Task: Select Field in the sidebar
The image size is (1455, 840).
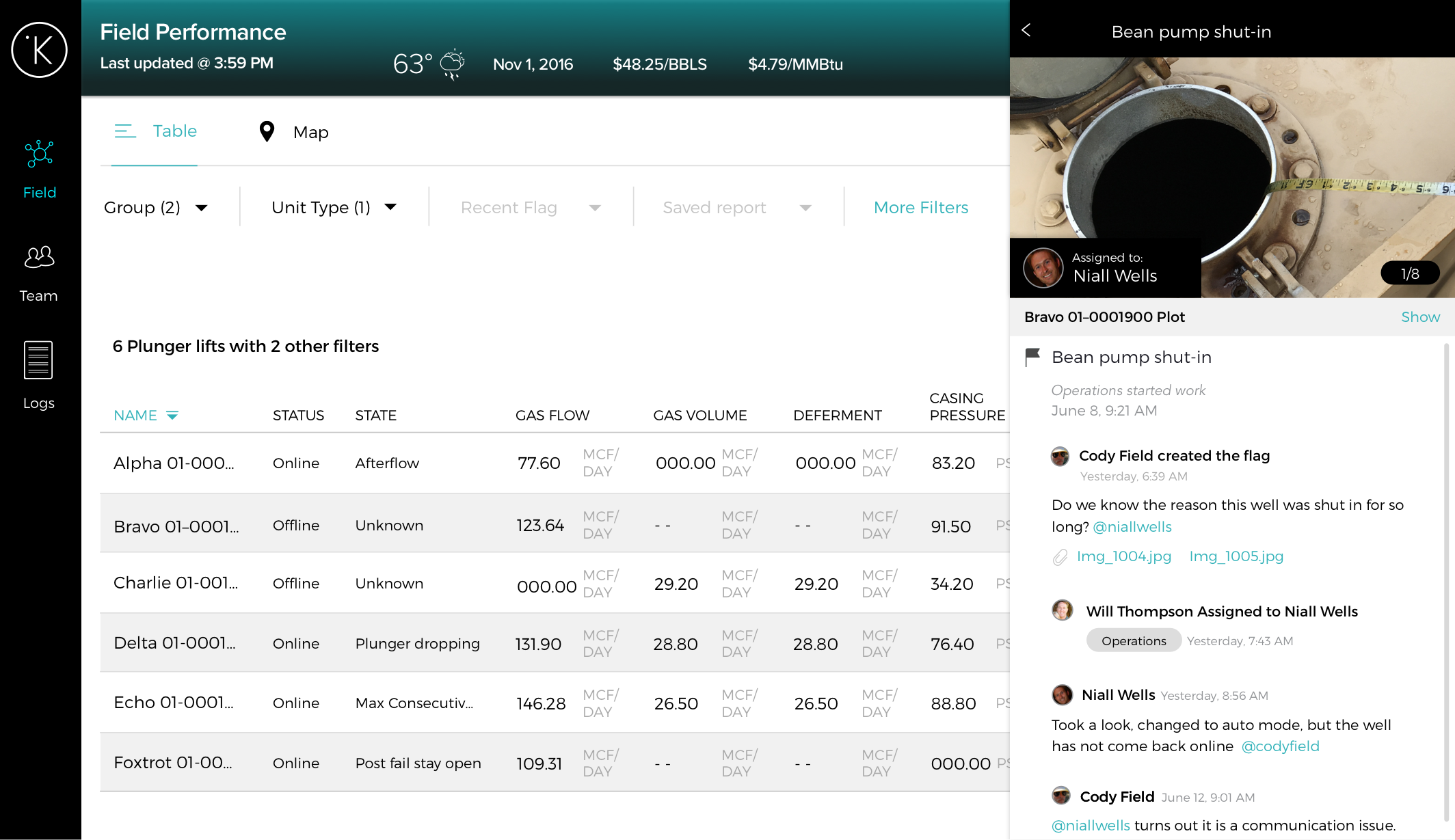Action: pos(39,170)
